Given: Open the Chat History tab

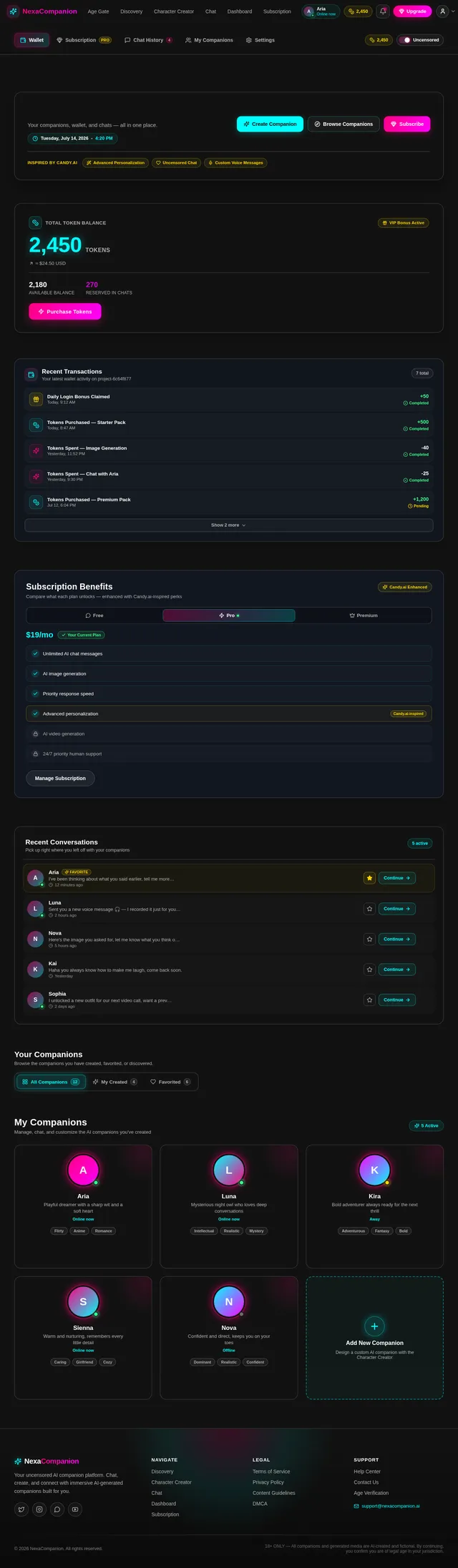Looking at the screenshot, I should pyautogui.click(x=148, y=40).
